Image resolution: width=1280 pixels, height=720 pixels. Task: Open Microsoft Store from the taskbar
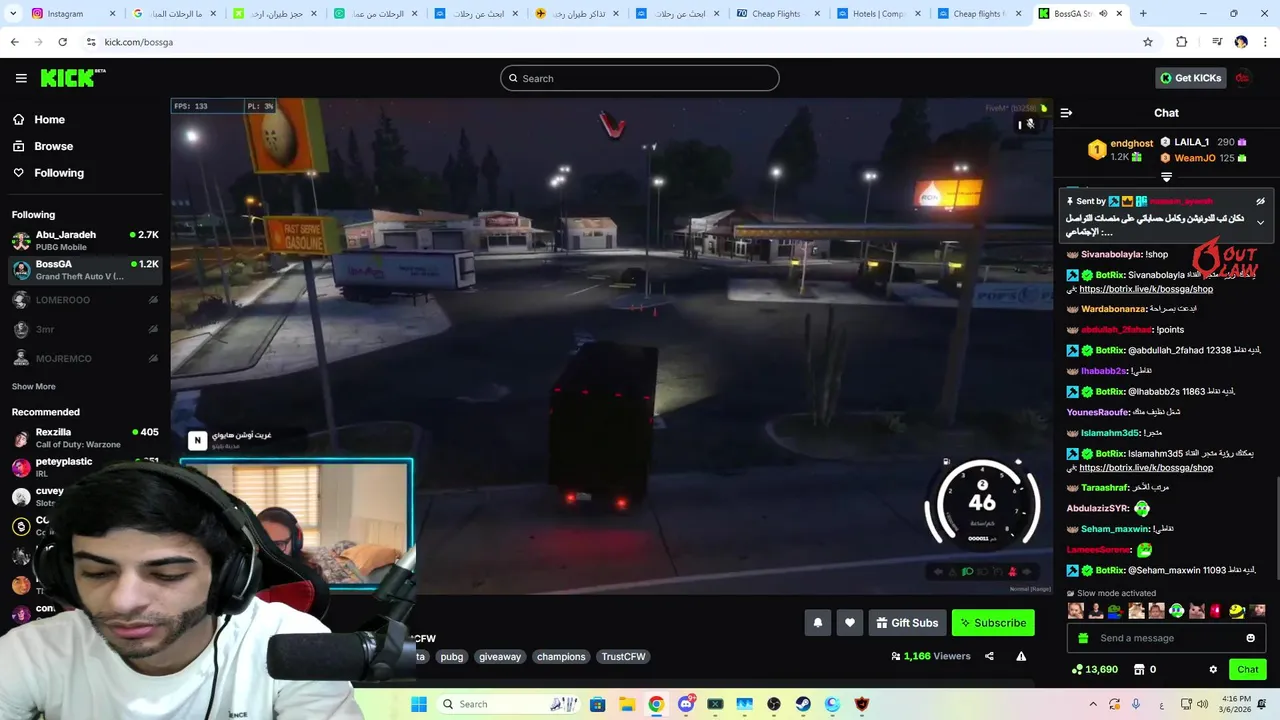(x=597, y=704)
